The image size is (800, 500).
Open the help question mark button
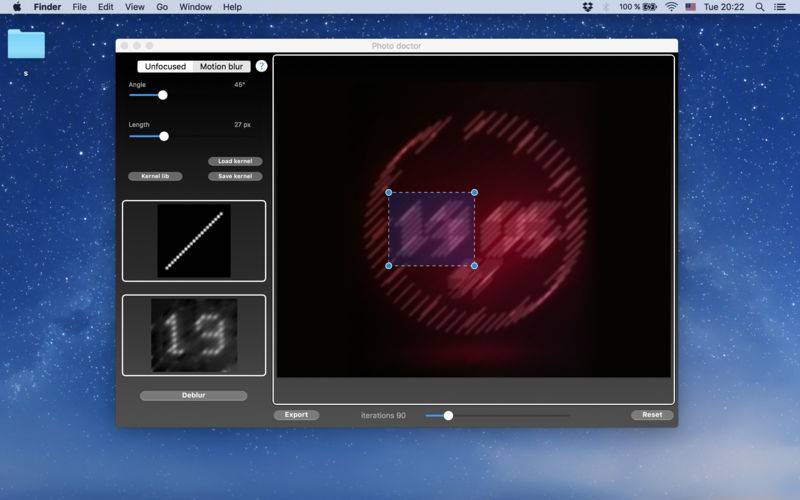[261, 66]
